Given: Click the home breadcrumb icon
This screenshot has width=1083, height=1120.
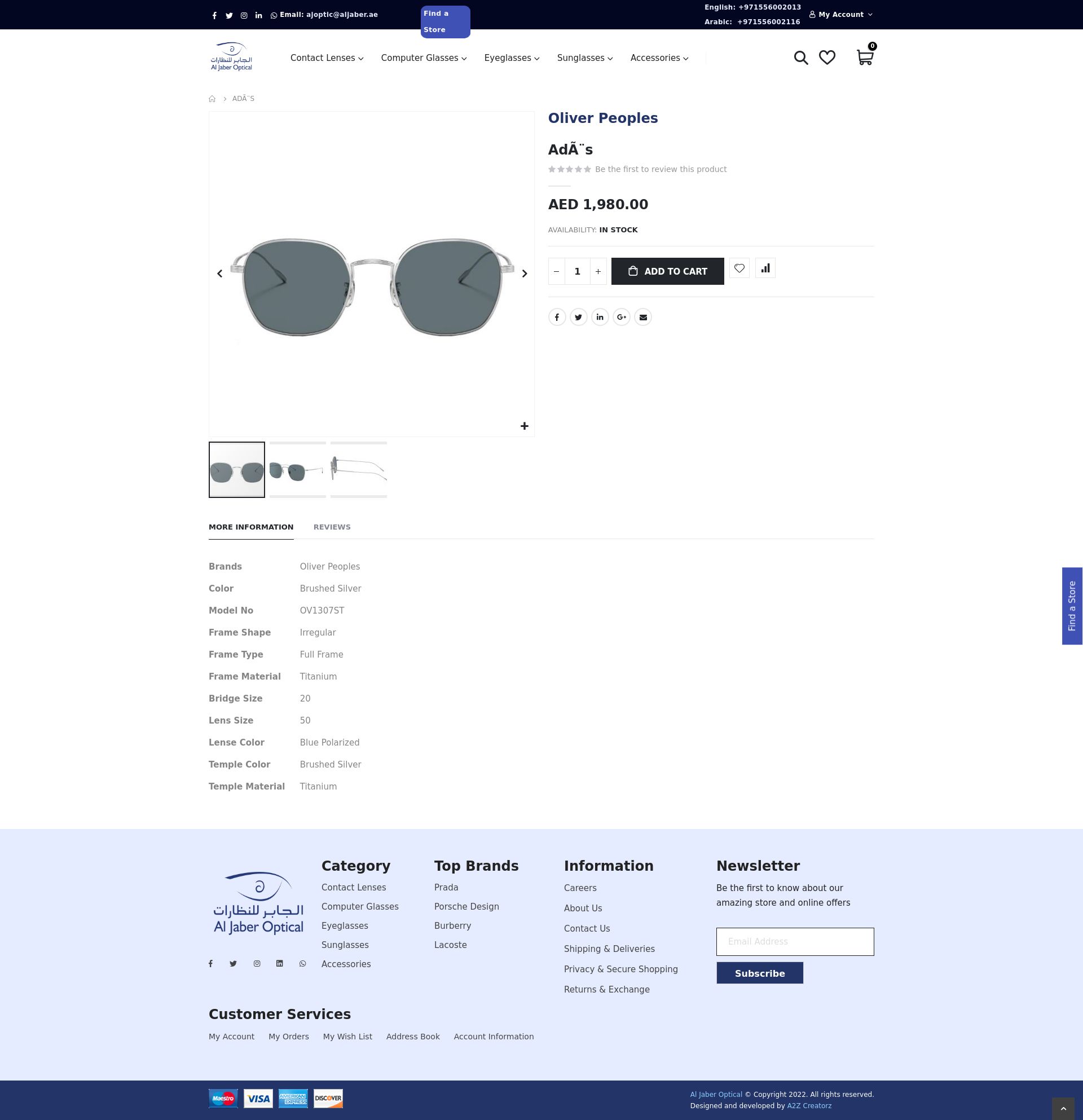Looking at the screenshot, I should click(x=212, y=99).
